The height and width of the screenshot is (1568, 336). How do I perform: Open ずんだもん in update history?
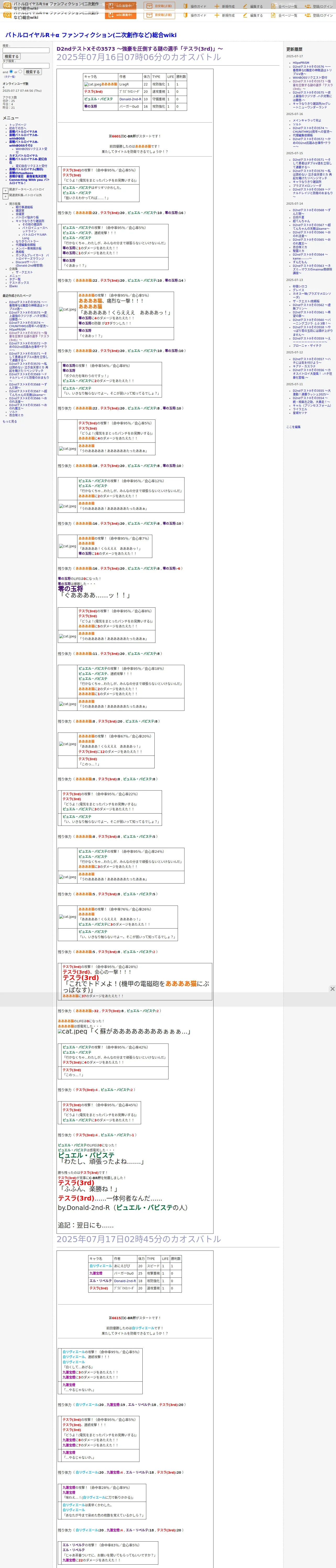300,262
